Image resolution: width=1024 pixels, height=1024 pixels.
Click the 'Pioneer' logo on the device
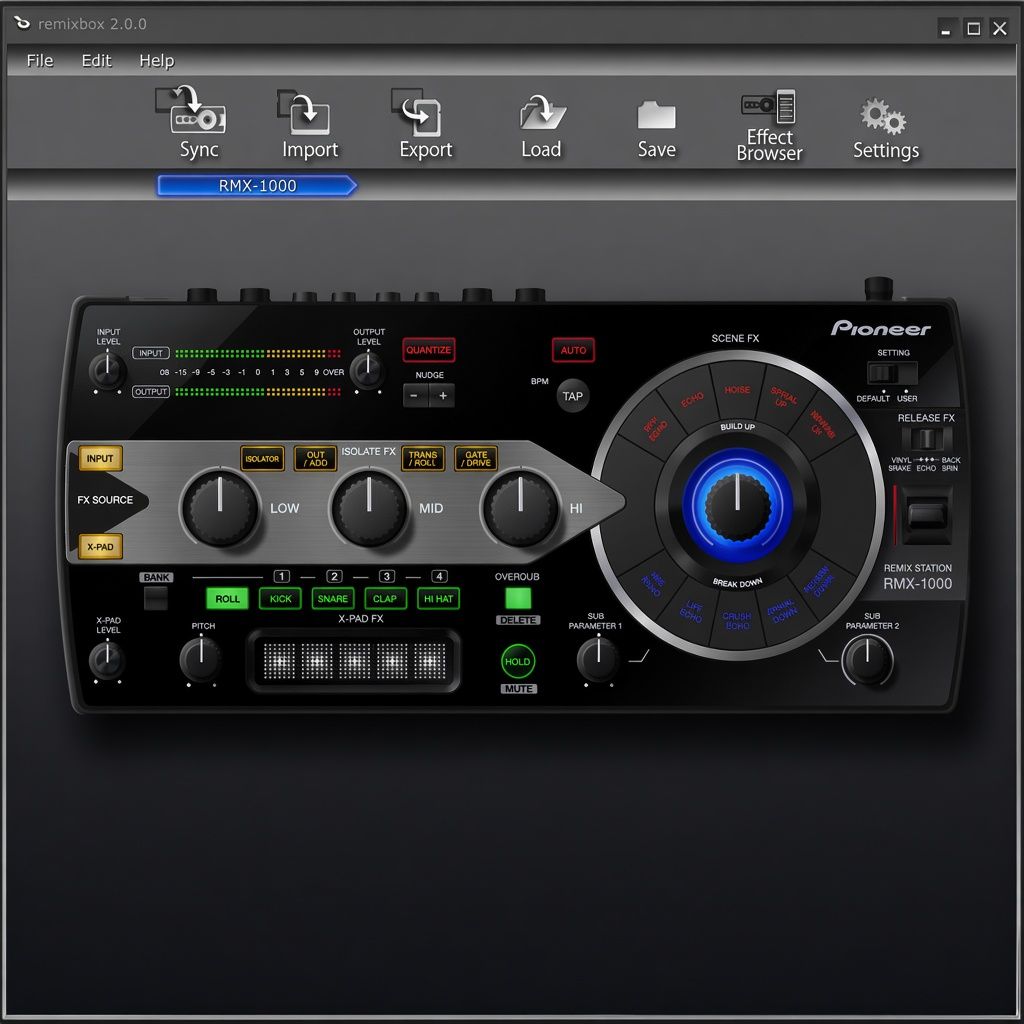click(x=880, y=328)
